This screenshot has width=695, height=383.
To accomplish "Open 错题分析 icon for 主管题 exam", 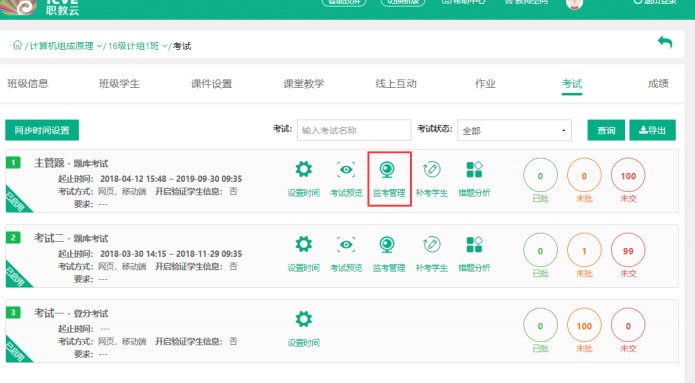I will 474,169.
